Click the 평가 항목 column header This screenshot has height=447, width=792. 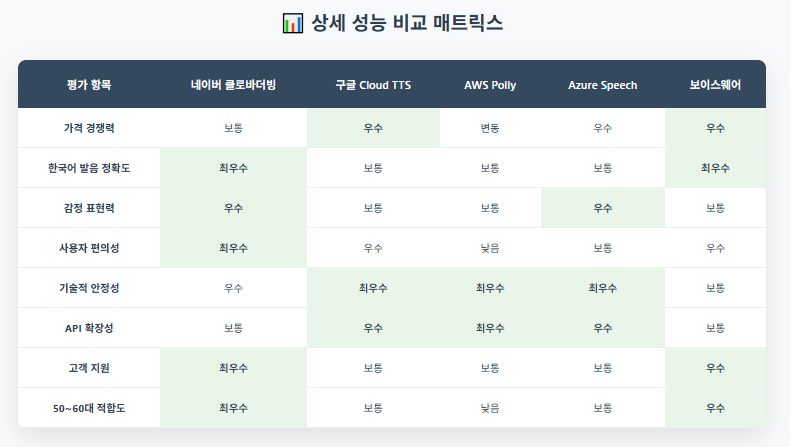click(x=89, y=85)
